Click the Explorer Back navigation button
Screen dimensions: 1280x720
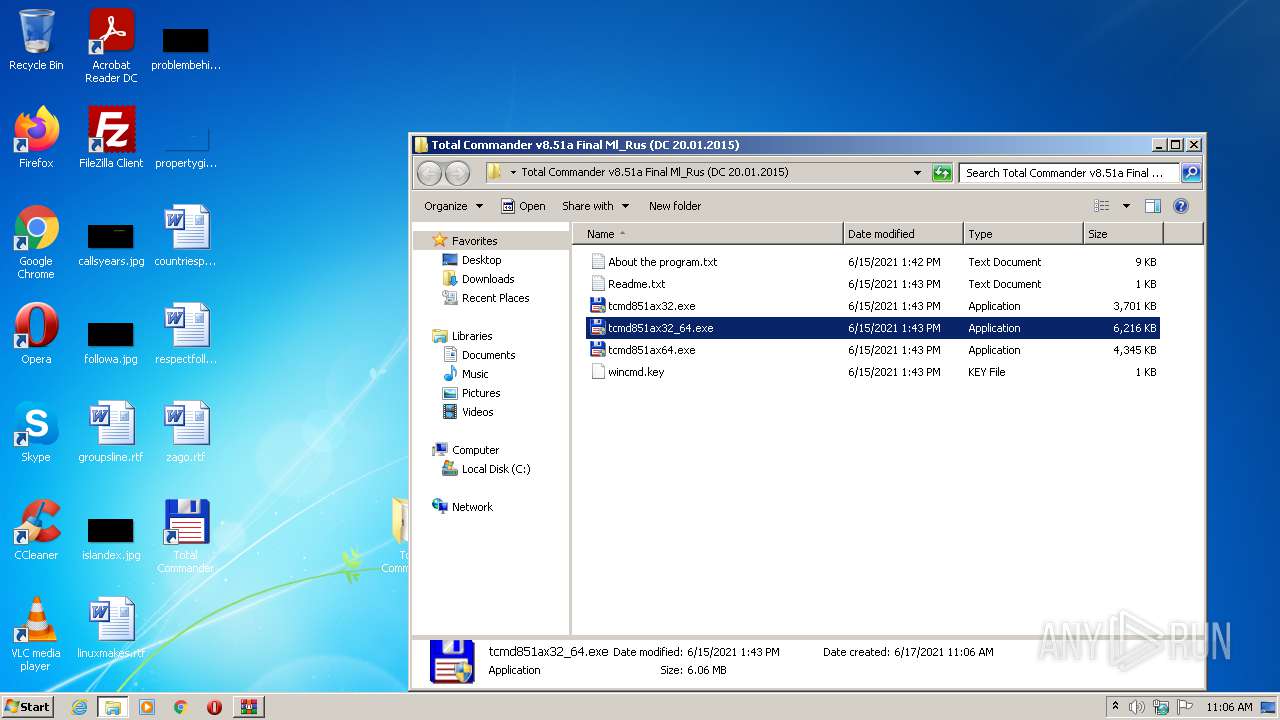[x=430, y=173]
